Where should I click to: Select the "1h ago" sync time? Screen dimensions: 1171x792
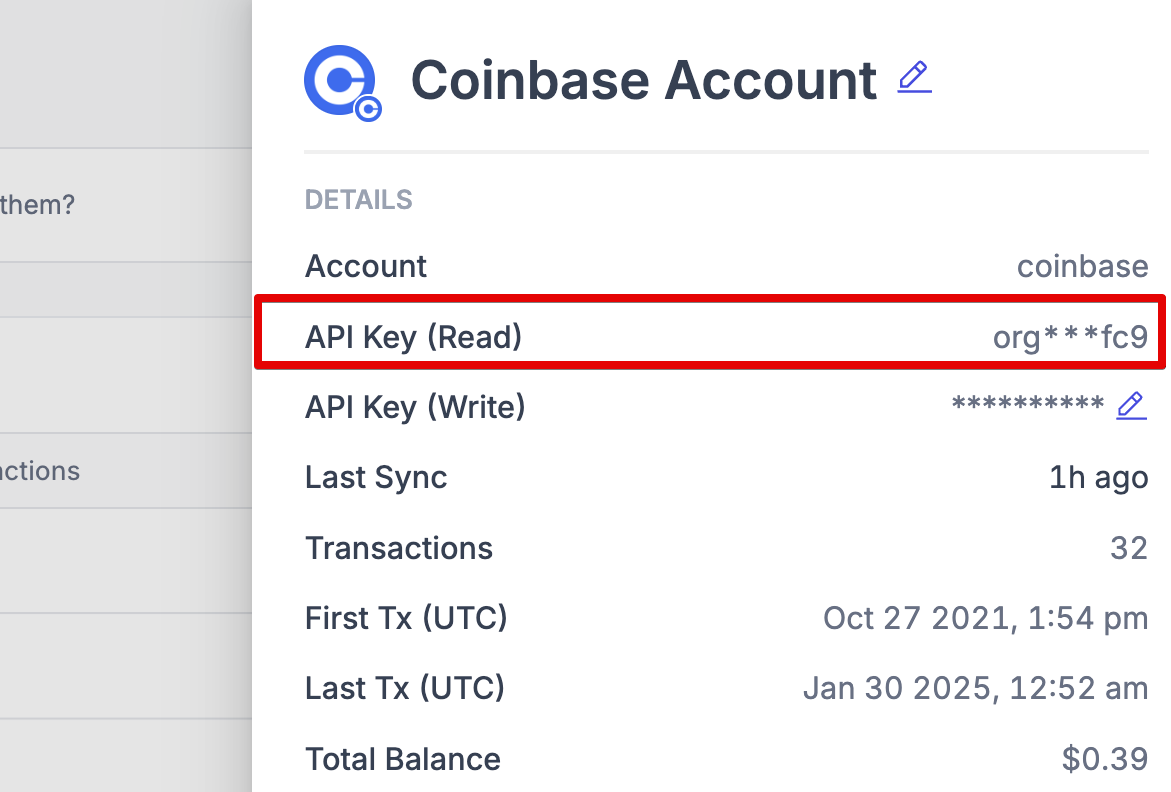[1098, 478]
